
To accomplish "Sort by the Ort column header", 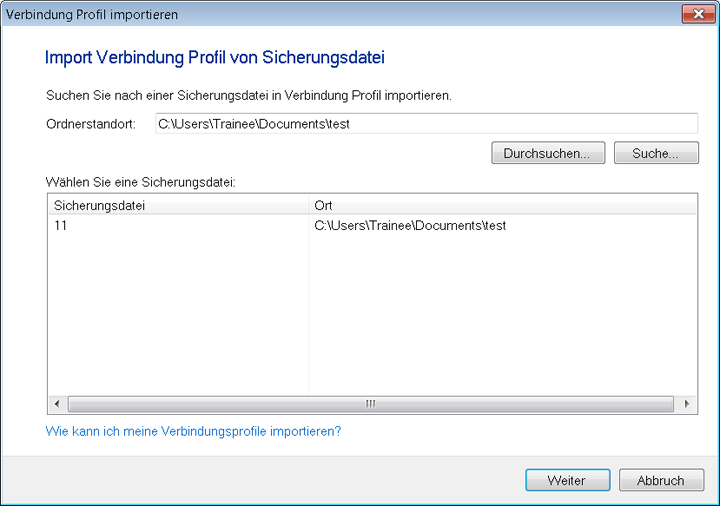I will [324, 205].
